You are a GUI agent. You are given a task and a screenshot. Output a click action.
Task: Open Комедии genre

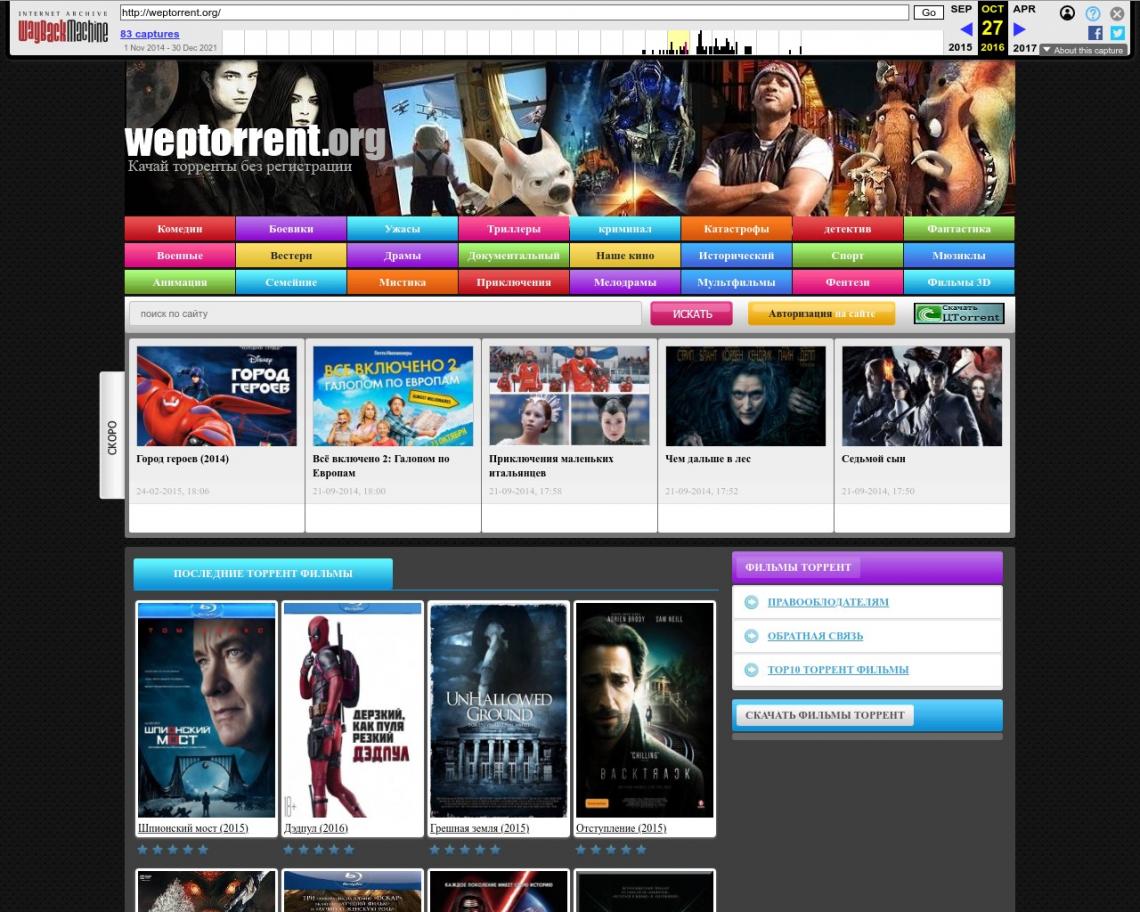point(180,228)
